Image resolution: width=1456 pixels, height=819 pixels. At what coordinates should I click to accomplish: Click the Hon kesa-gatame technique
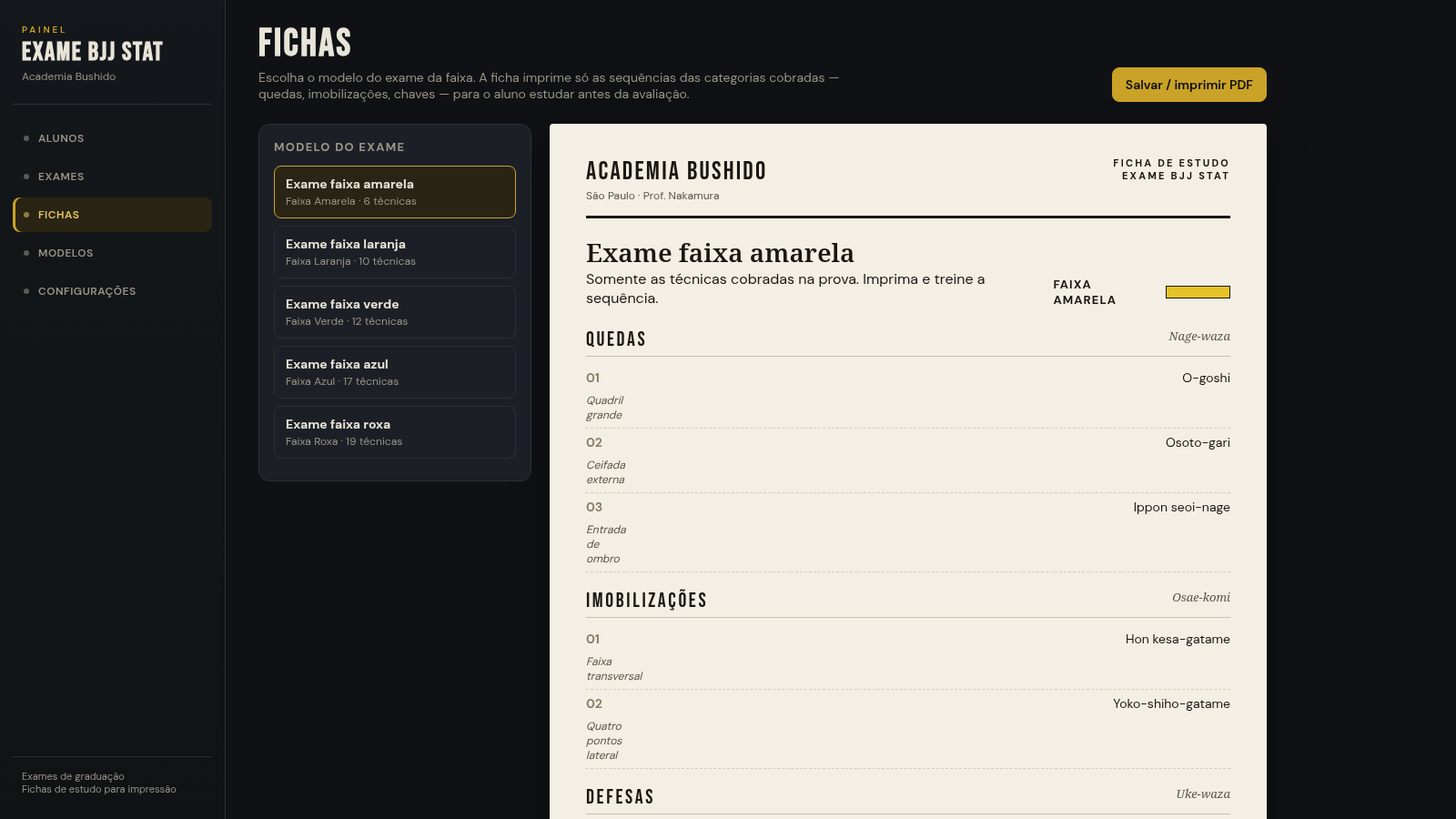(x=1178, y=639)
